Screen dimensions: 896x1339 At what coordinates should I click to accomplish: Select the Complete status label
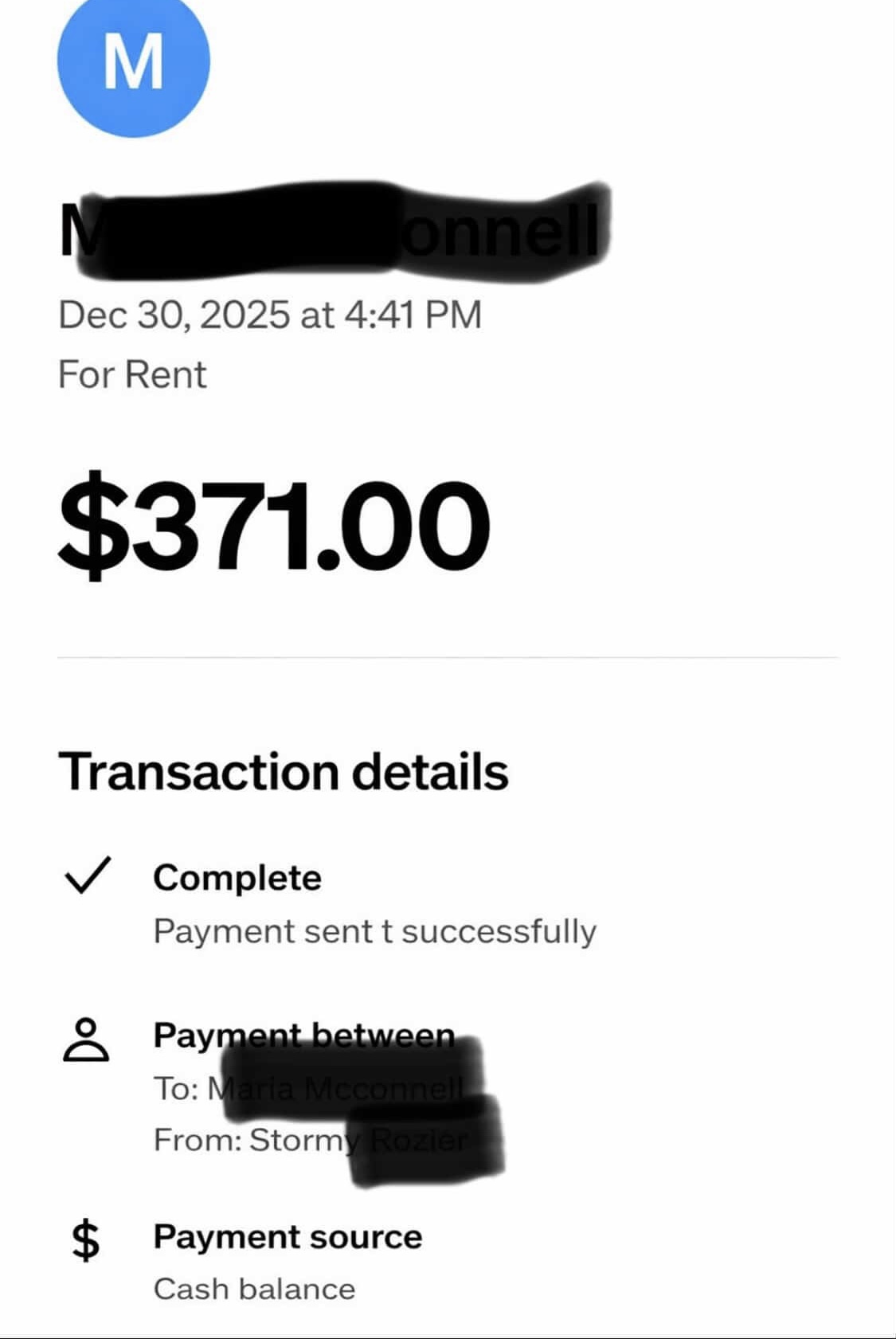point(237,878)
